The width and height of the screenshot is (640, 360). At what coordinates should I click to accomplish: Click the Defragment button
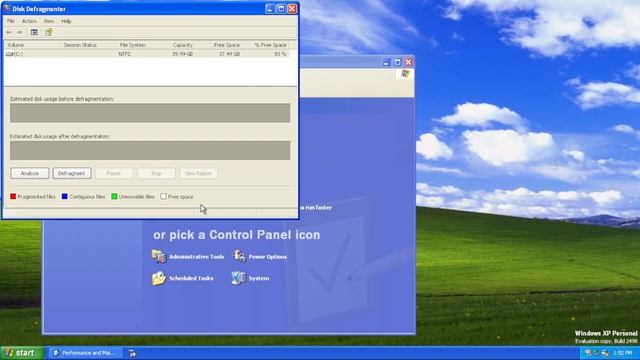[71, 173]
